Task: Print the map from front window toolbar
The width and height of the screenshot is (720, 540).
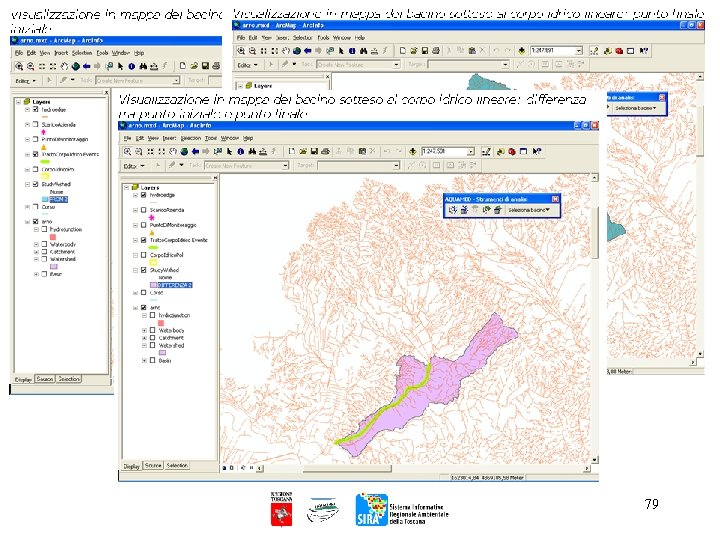Action: 325,151
